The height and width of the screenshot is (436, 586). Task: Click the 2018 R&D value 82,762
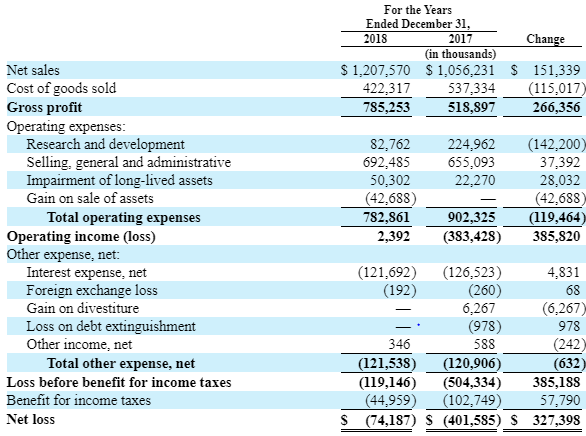pos(390,144)
